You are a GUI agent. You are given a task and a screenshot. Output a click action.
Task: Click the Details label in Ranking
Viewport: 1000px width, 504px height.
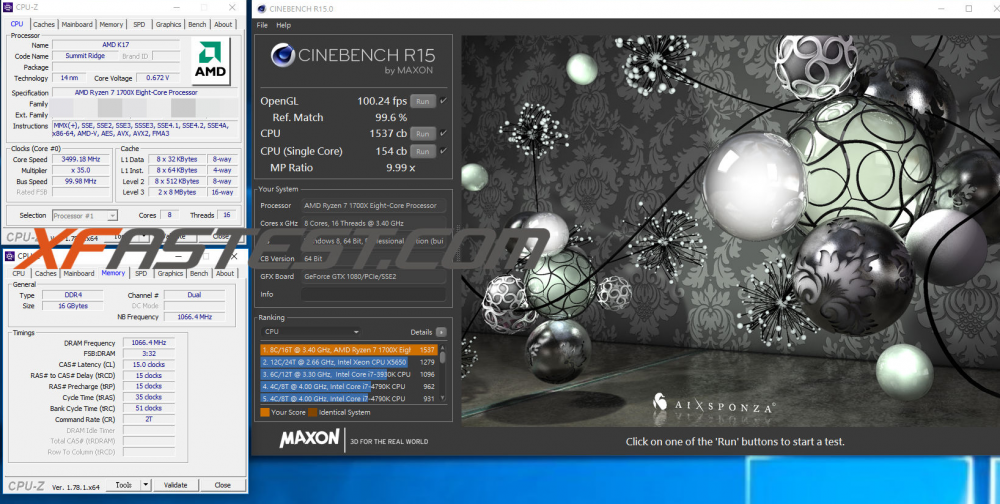point(421,332)
